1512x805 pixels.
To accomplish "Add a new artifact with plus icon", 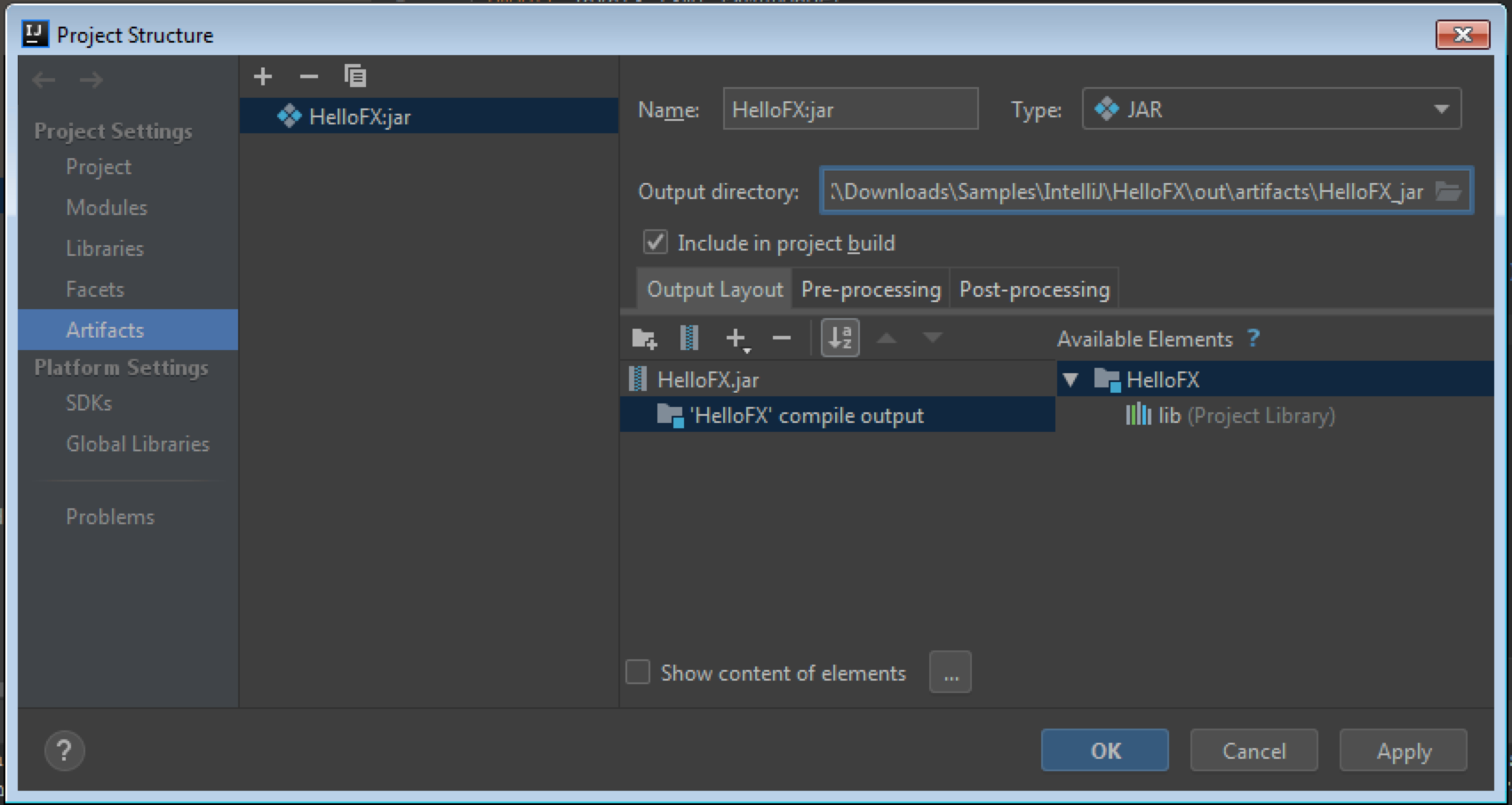I will 263,76.
